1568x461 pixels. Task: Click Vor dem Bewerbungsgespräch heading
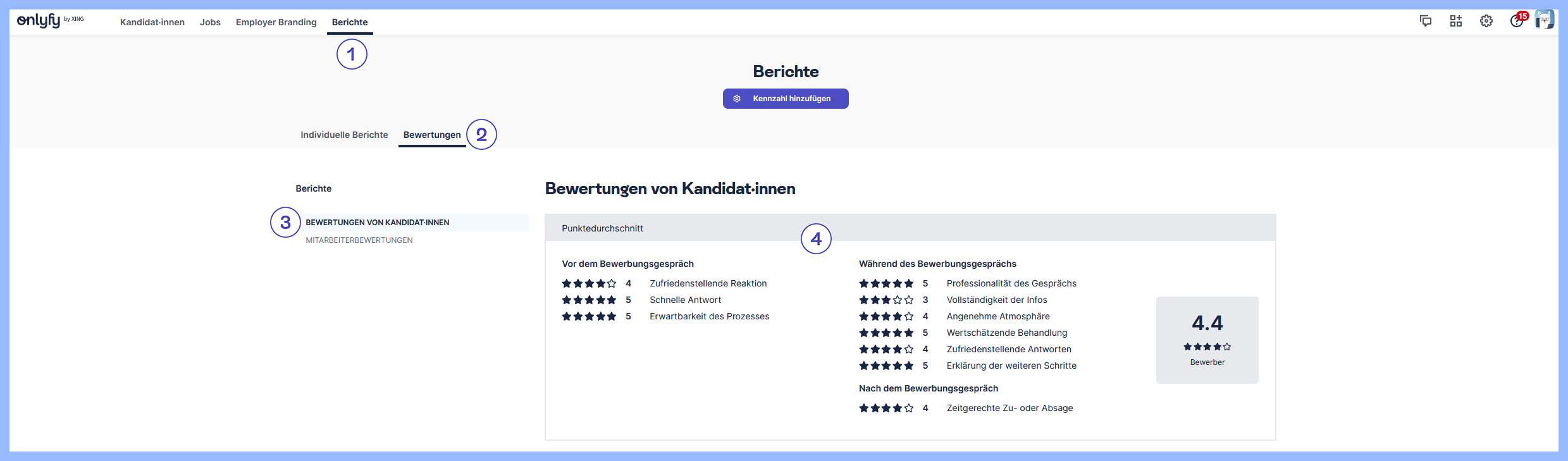click(628, 264)
